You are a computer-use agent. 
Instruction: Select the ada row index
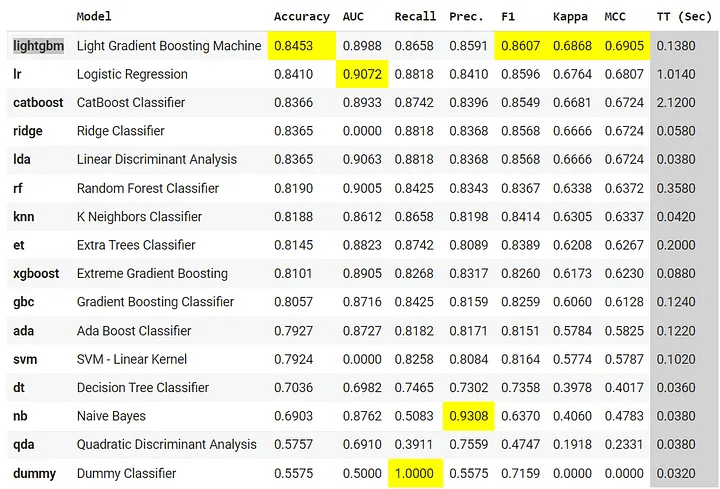23,331
